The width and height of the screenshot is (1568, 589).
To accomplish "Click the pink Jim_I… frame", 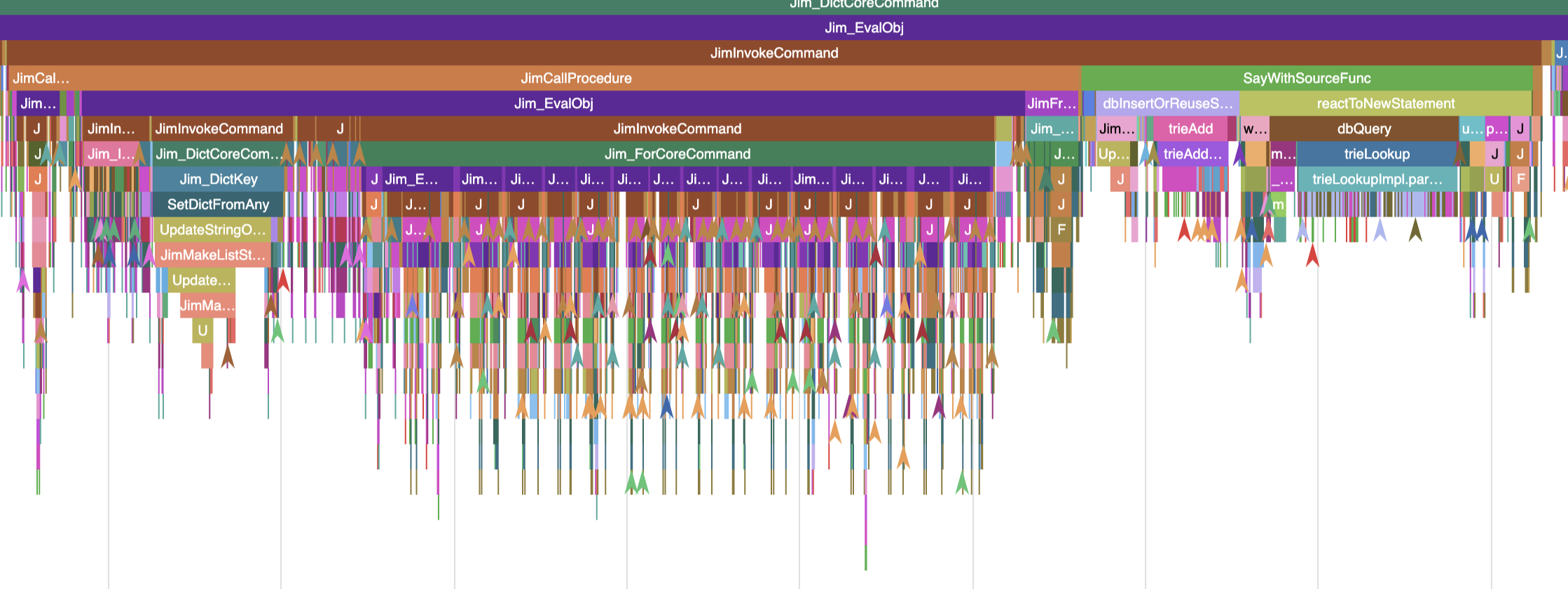I will 111,154.
